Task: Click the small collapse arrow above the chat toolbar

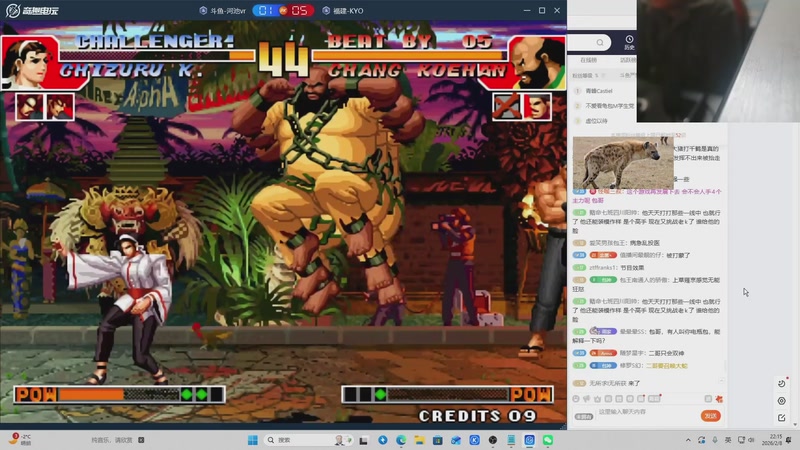Action: (721, 380)
